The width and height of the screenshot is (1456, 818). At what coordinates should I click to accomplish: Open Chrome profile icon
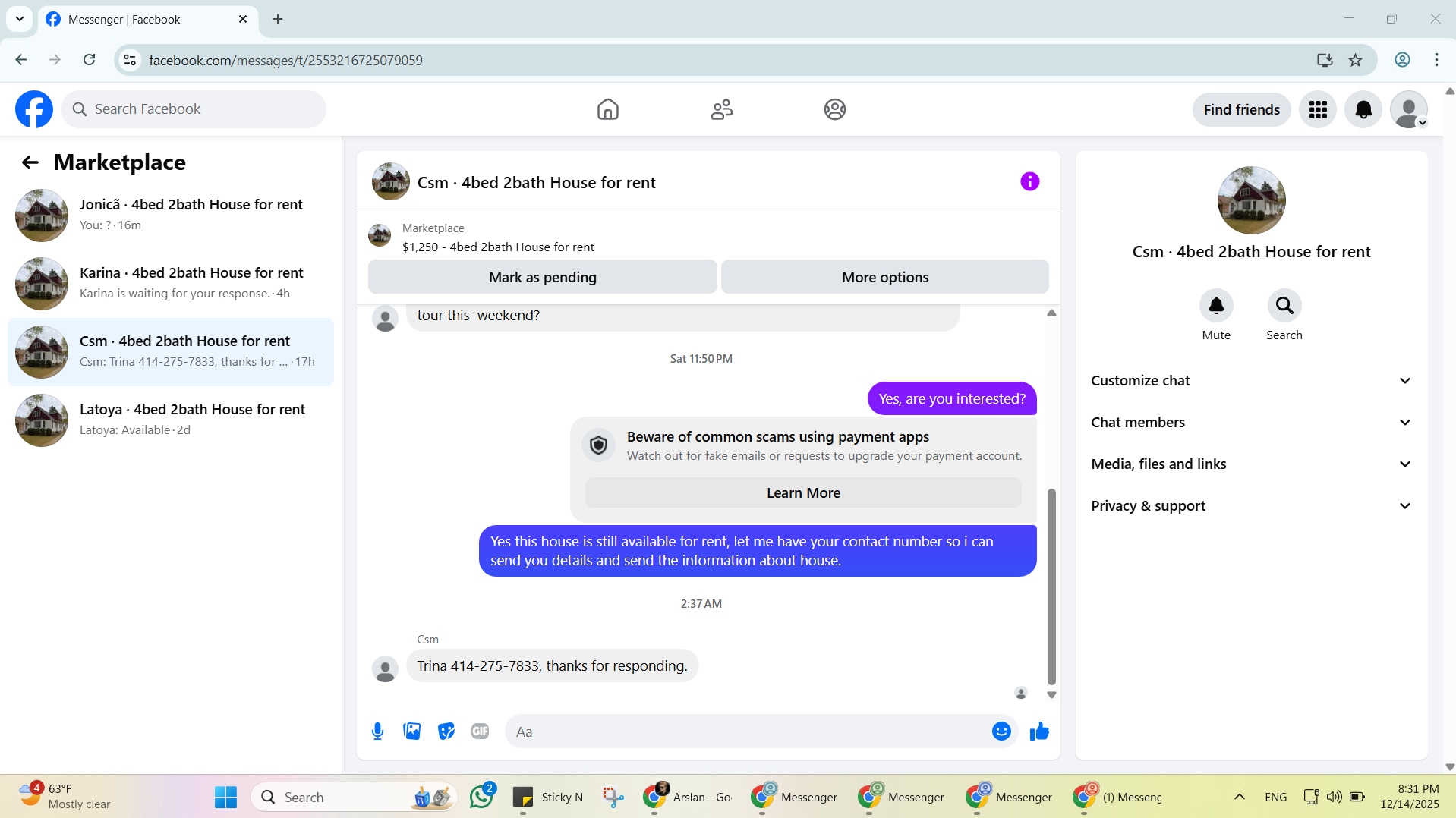[x=1402, y=60]
